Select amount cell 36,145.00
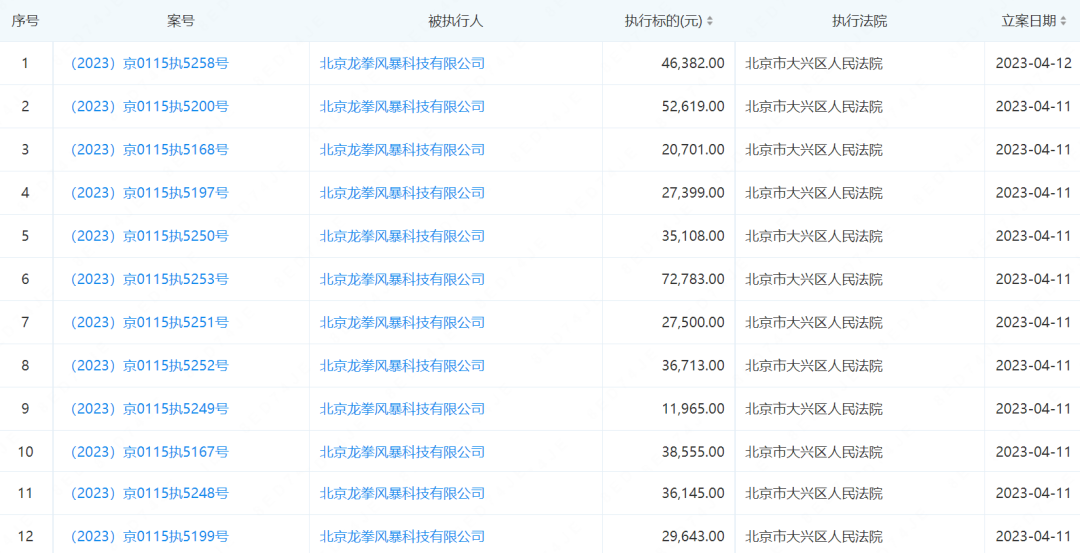This screenshot has width=1080, height=553. (x=692, y=494)
